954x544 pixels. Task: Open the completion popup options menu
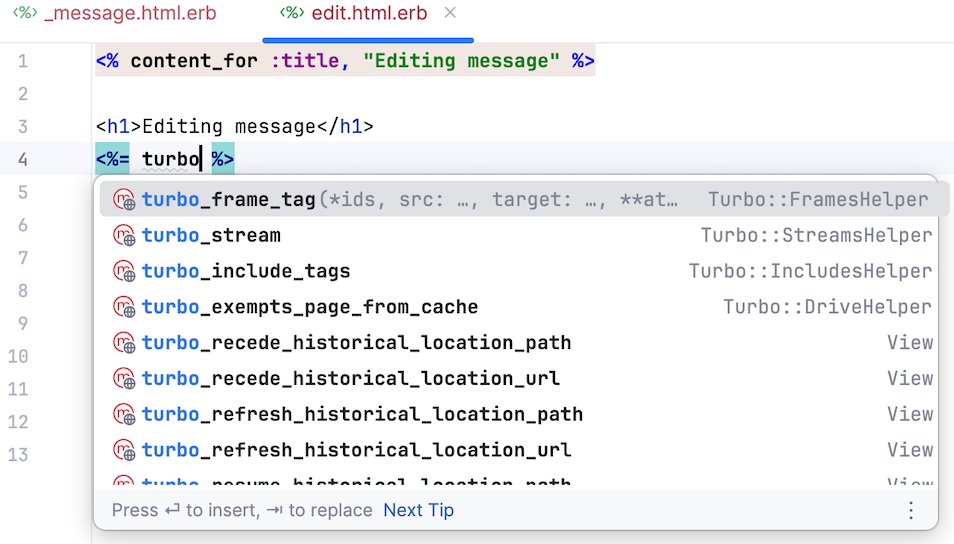point(911,510)
